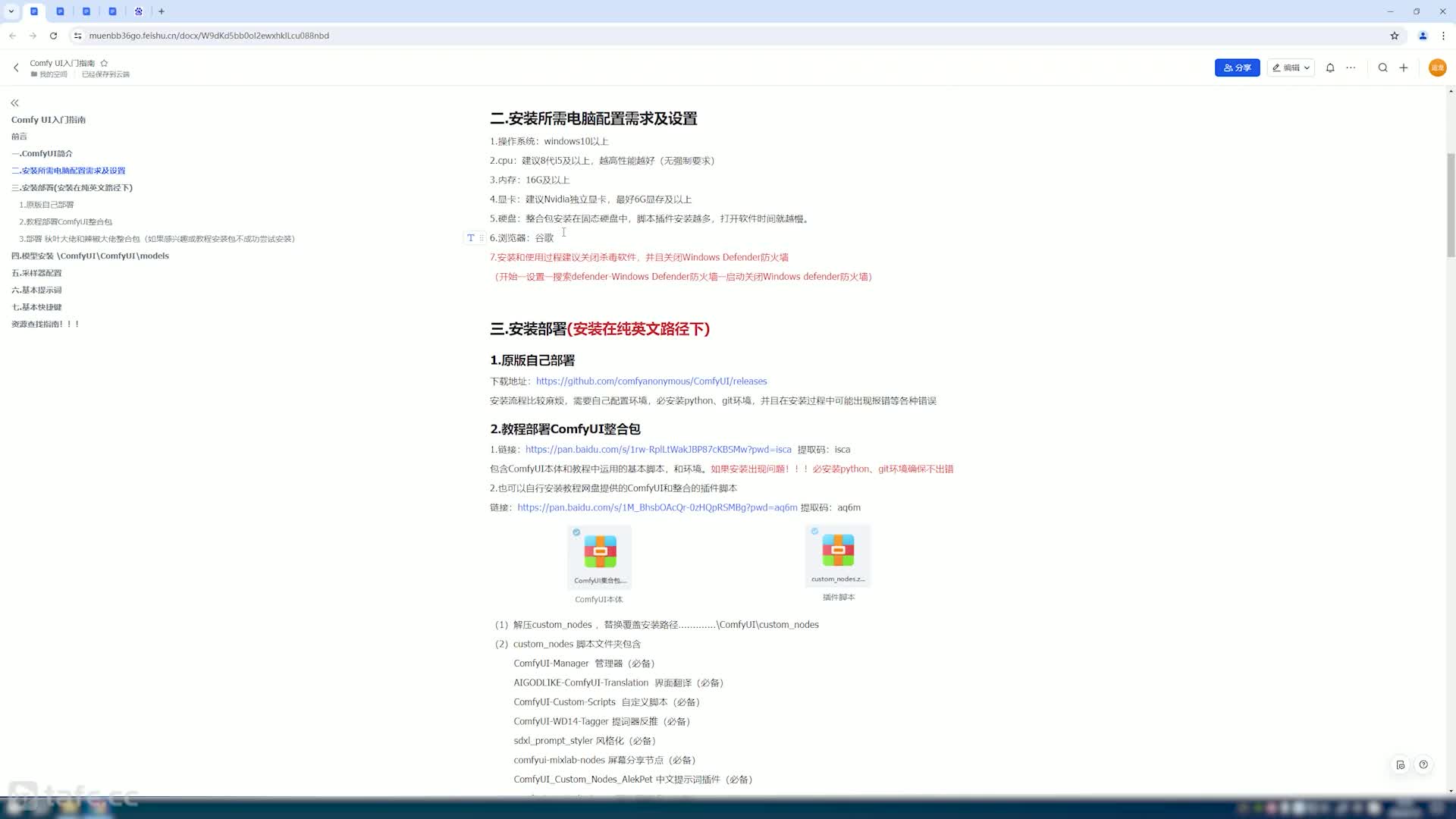Open the browser tab search dropdown

tap(11, 11)
